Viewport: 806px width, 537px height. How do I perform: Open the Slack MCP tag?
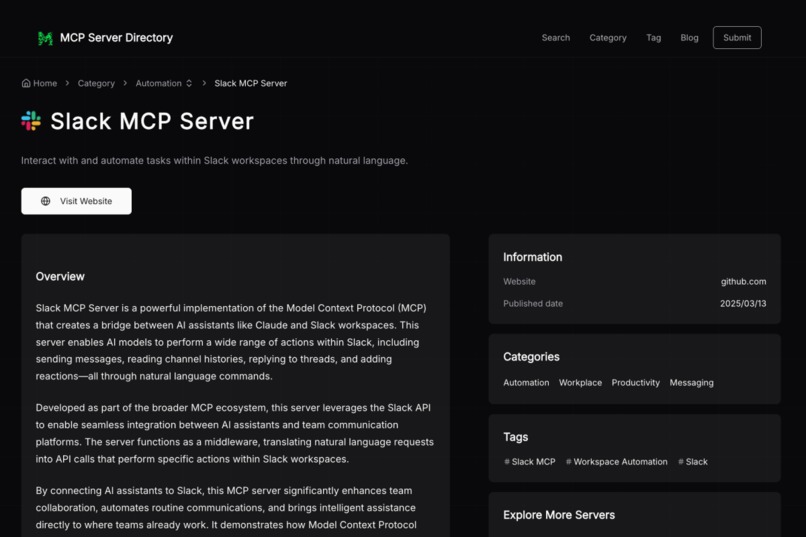pyautogui.click(x=529, y=461)
